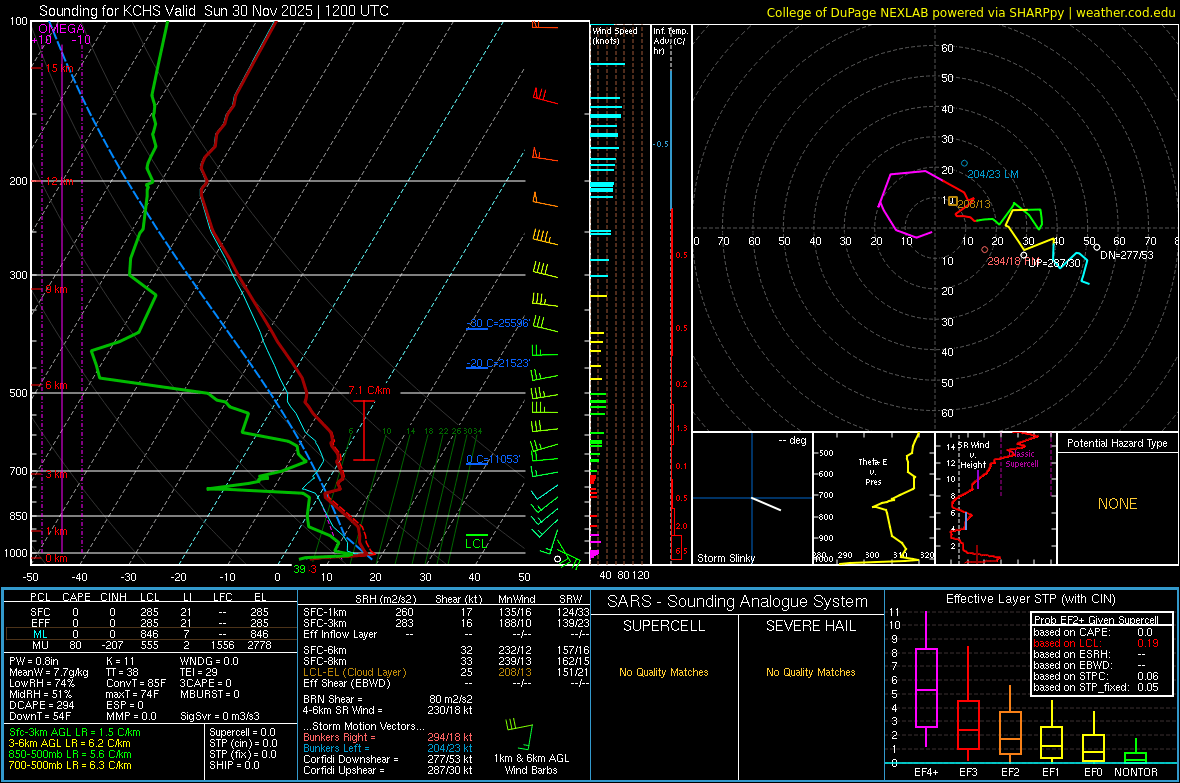Click the 'DCAPE = 294' value
Image resolution: width=1180 pixels, height=783 pixels.
[x=41, y=705]
